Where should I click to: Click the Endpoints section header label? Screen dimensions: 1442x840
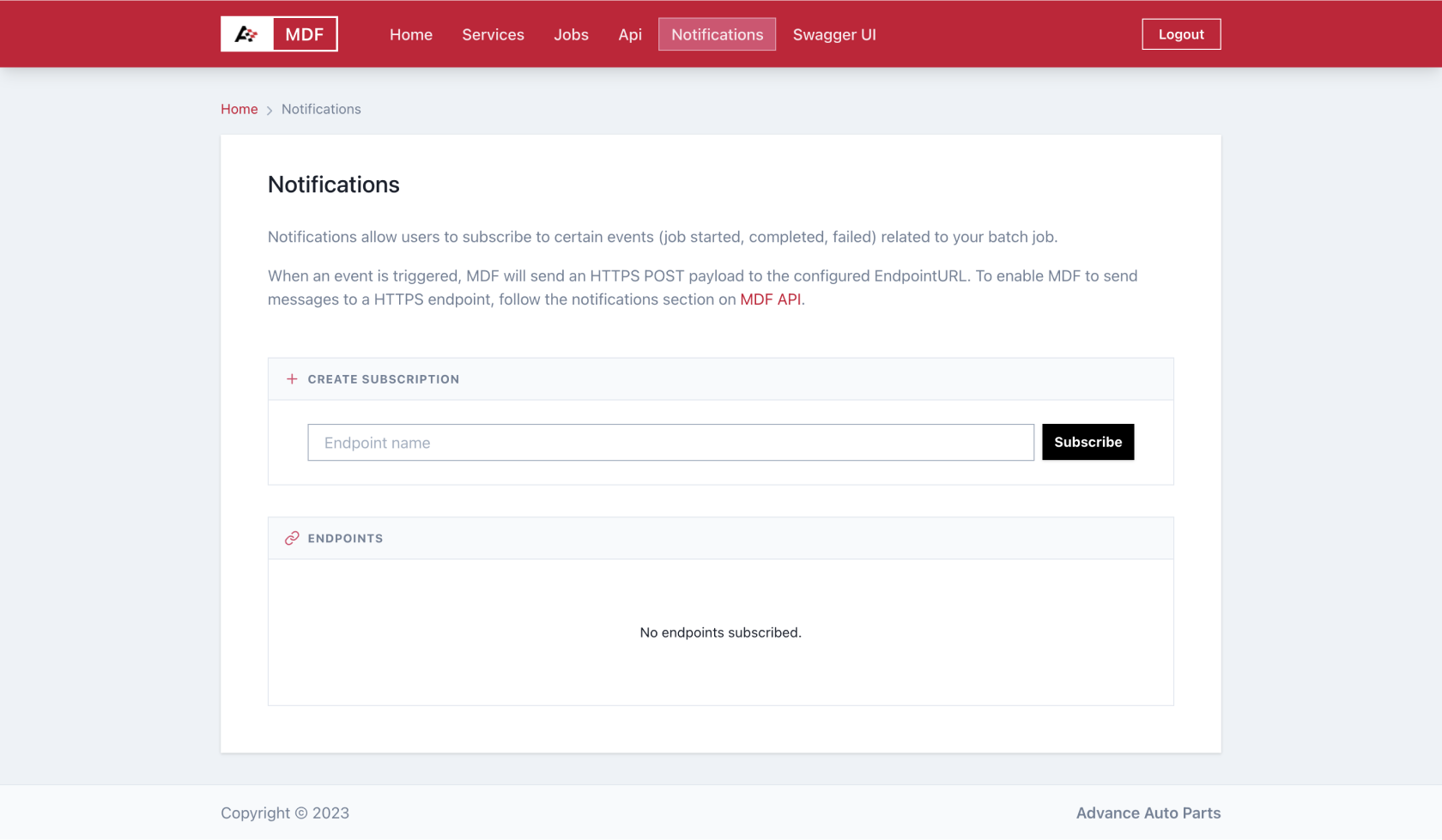(x=345, y=539)
